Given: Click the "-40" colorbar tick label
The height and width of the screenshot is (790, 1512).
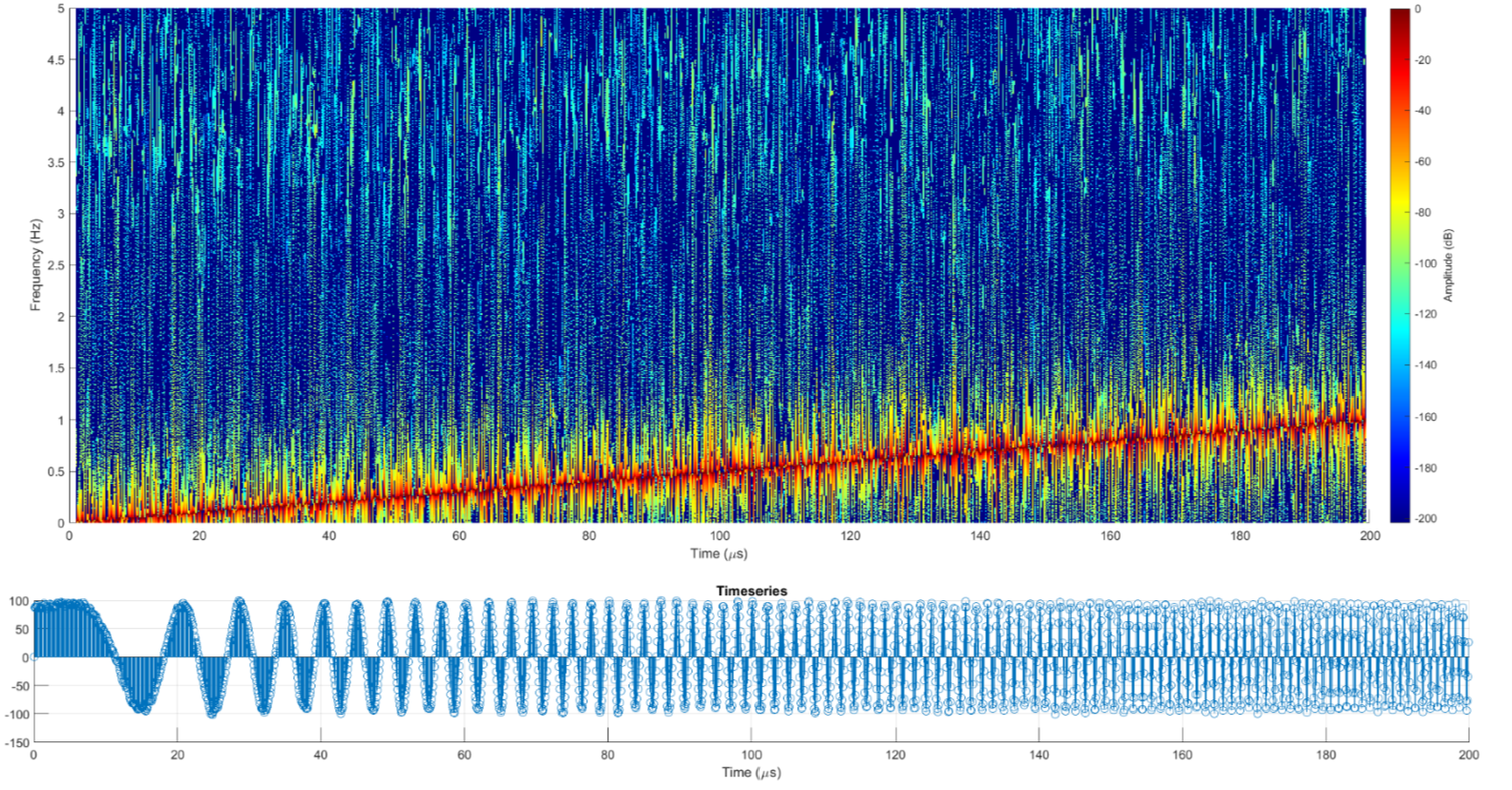Looking at the screenshot, I should point(1423,111).
